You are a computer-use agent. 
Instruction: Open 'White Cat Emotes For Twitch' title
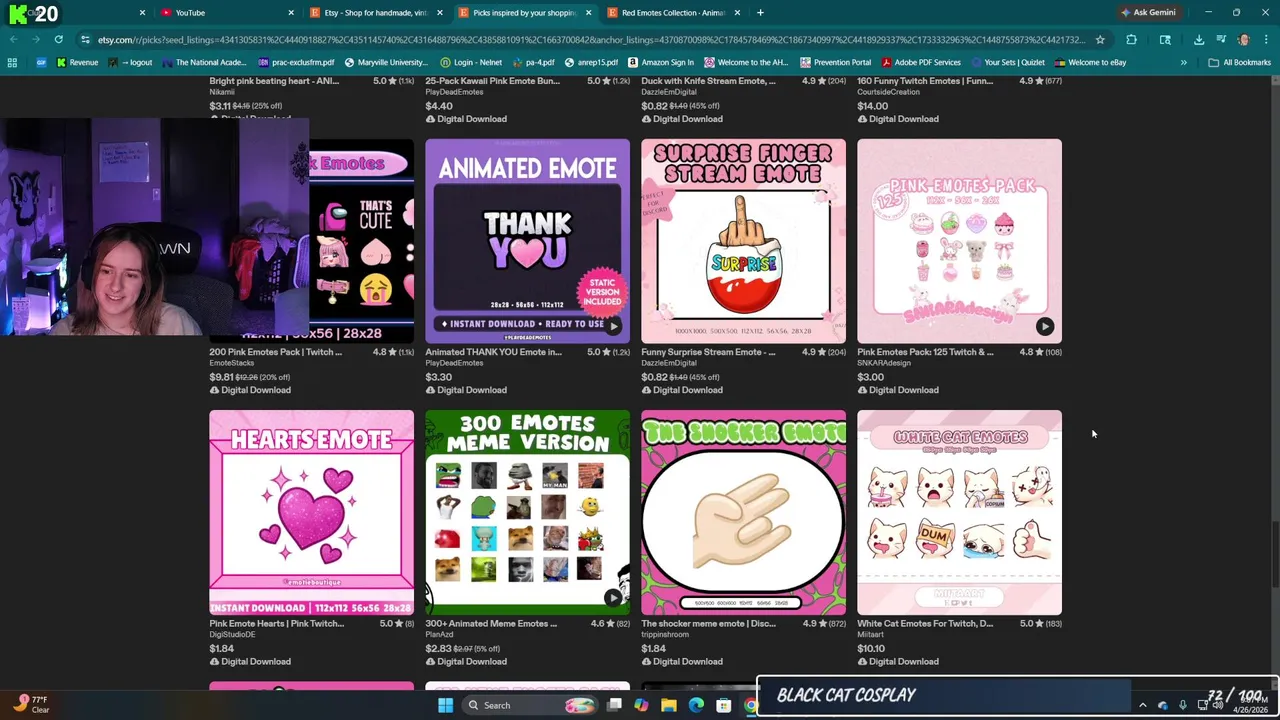[x=925, y=623]
